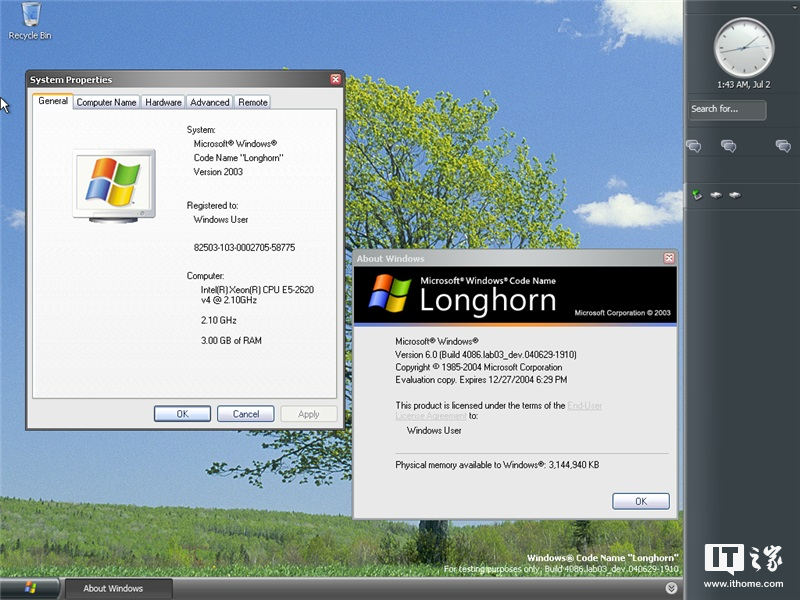Screen dimensions: 800x600
Task: Switch to the Computer Name tab
Action: coord(107,102)
